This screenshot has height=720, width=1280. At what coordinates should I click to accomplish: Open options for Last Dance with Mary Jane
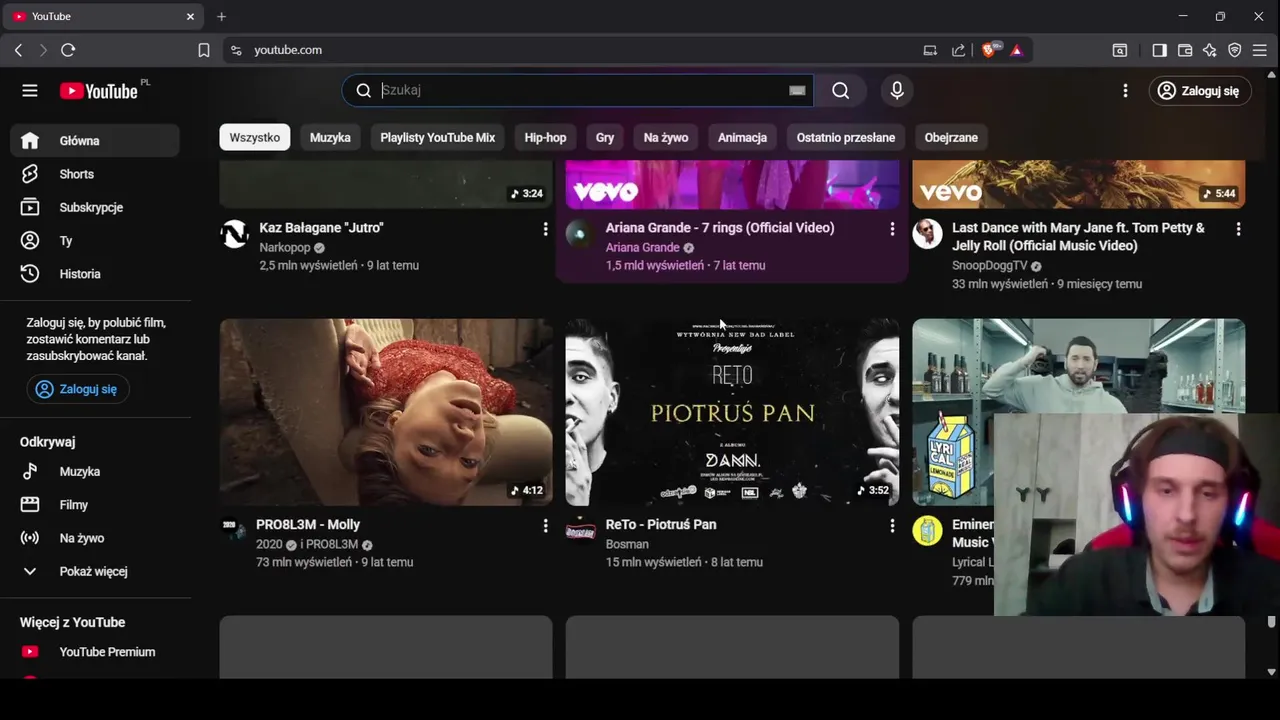1238,229
